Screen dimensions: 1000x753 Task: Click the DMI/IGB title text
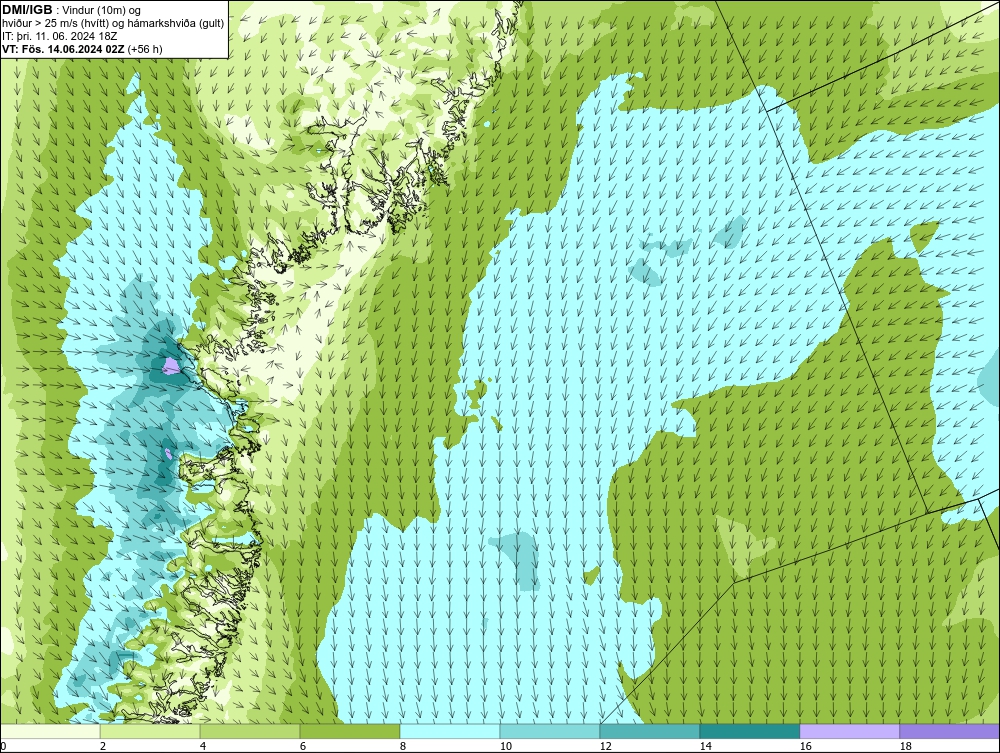(x=27, y=10)
